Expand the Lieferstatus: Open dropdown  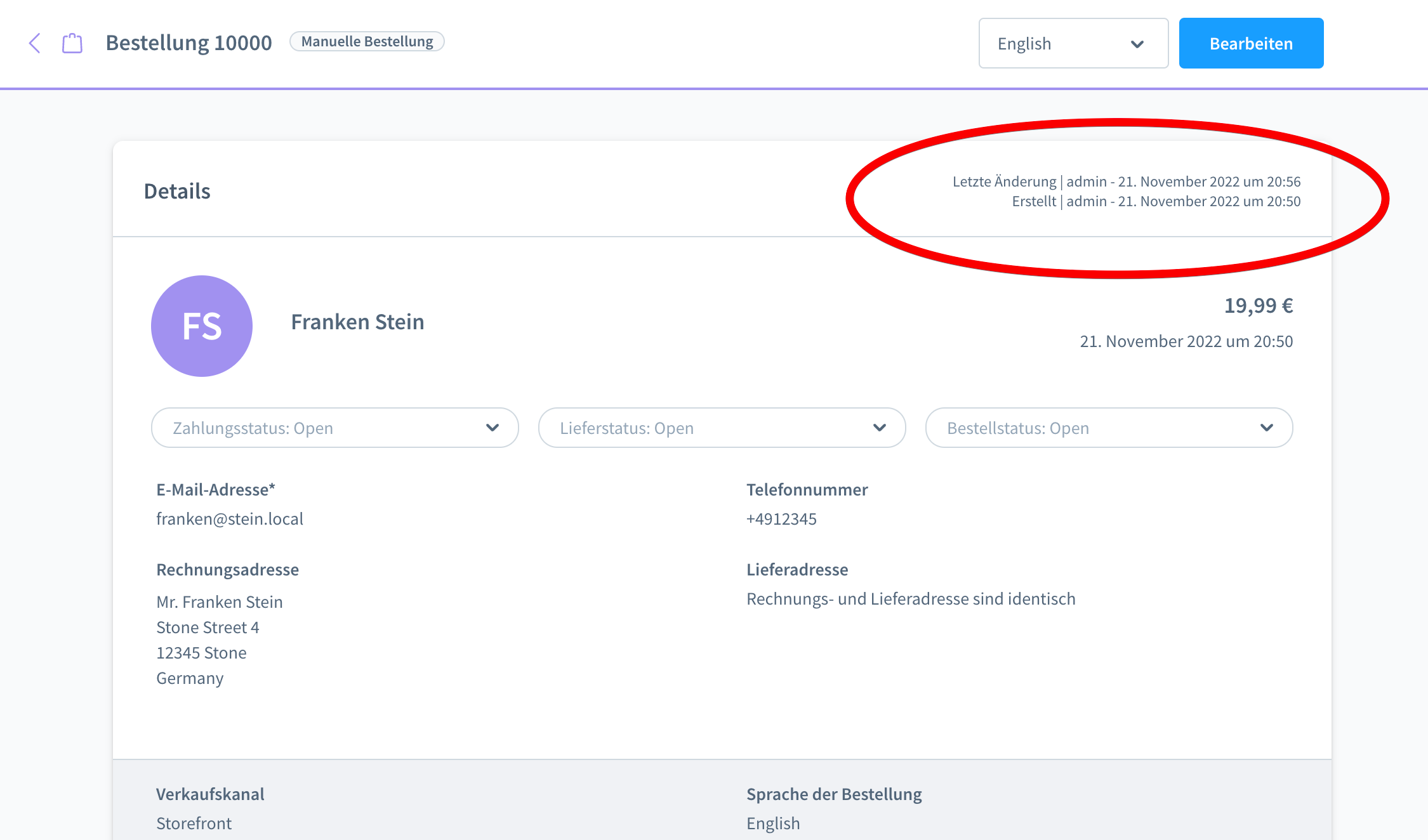pos(722,428)
